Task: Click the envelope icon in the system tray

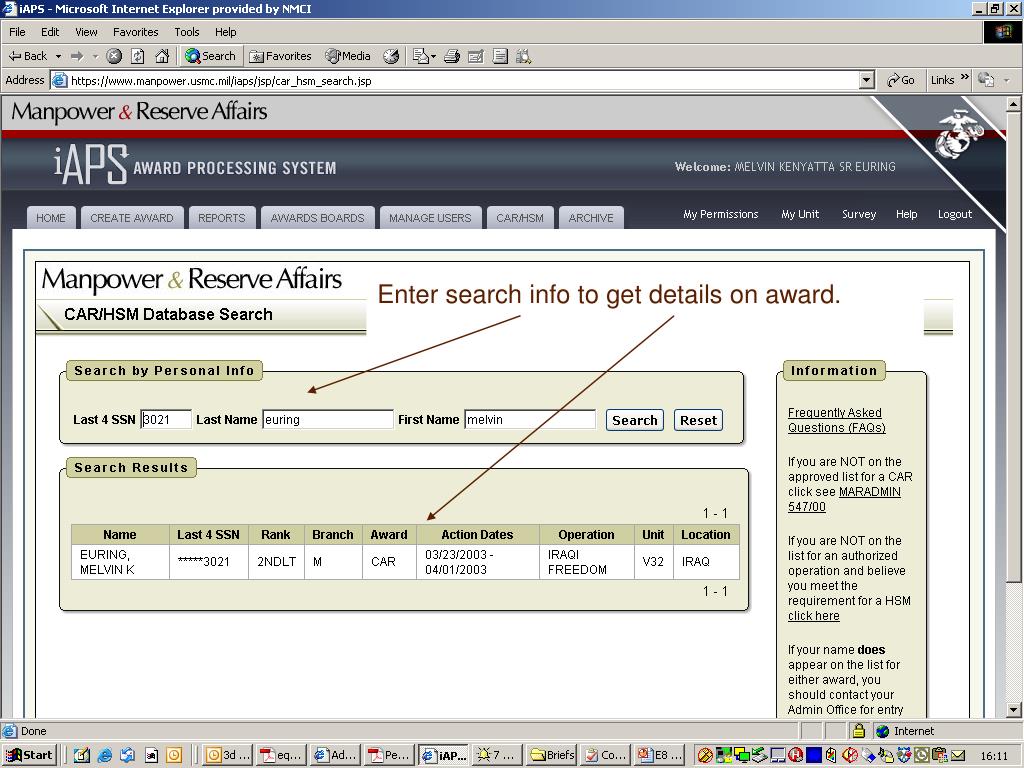Action: pyautogui.click(x=958, y=755)
